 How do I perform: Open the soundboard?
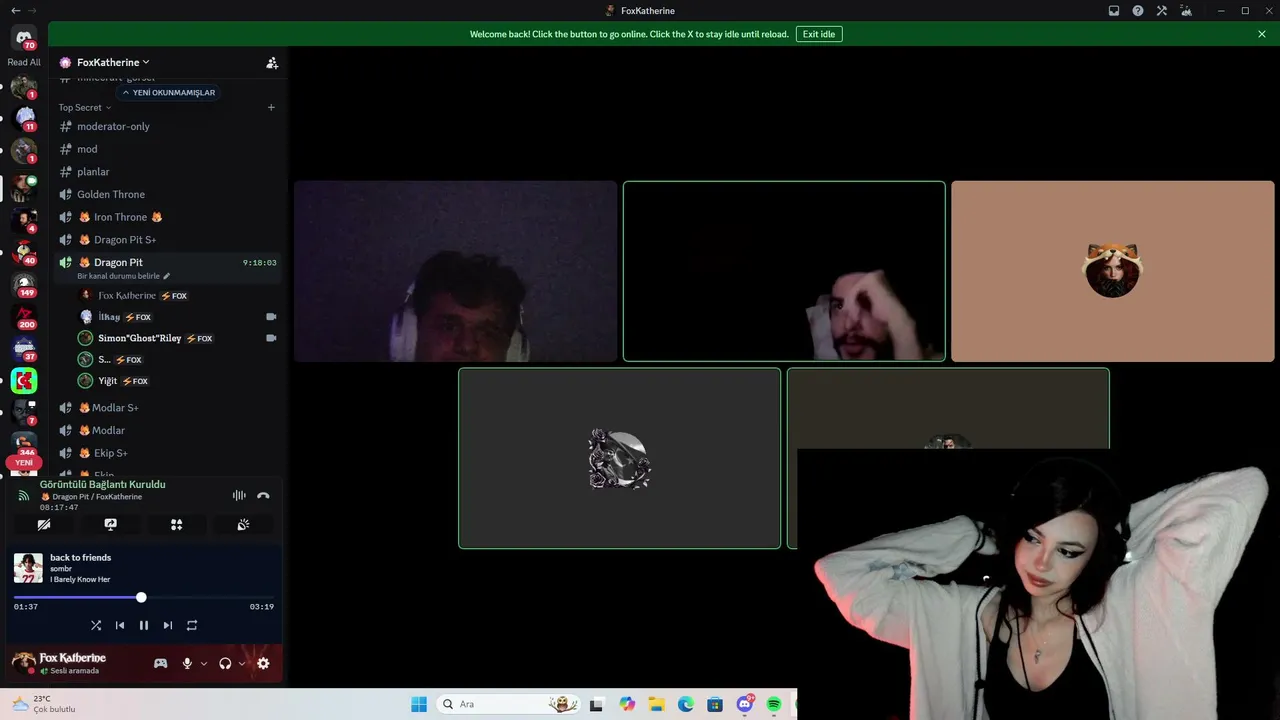pyautogui.click(x=243, y=524)
